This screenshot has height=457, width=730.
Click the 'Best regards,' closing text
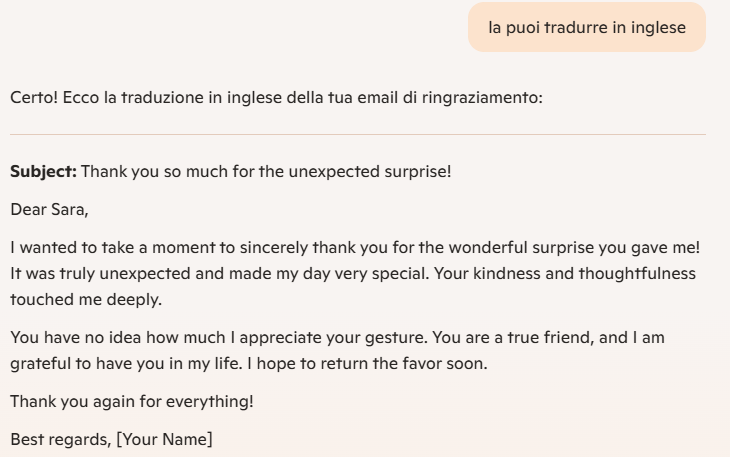point(61,440)
